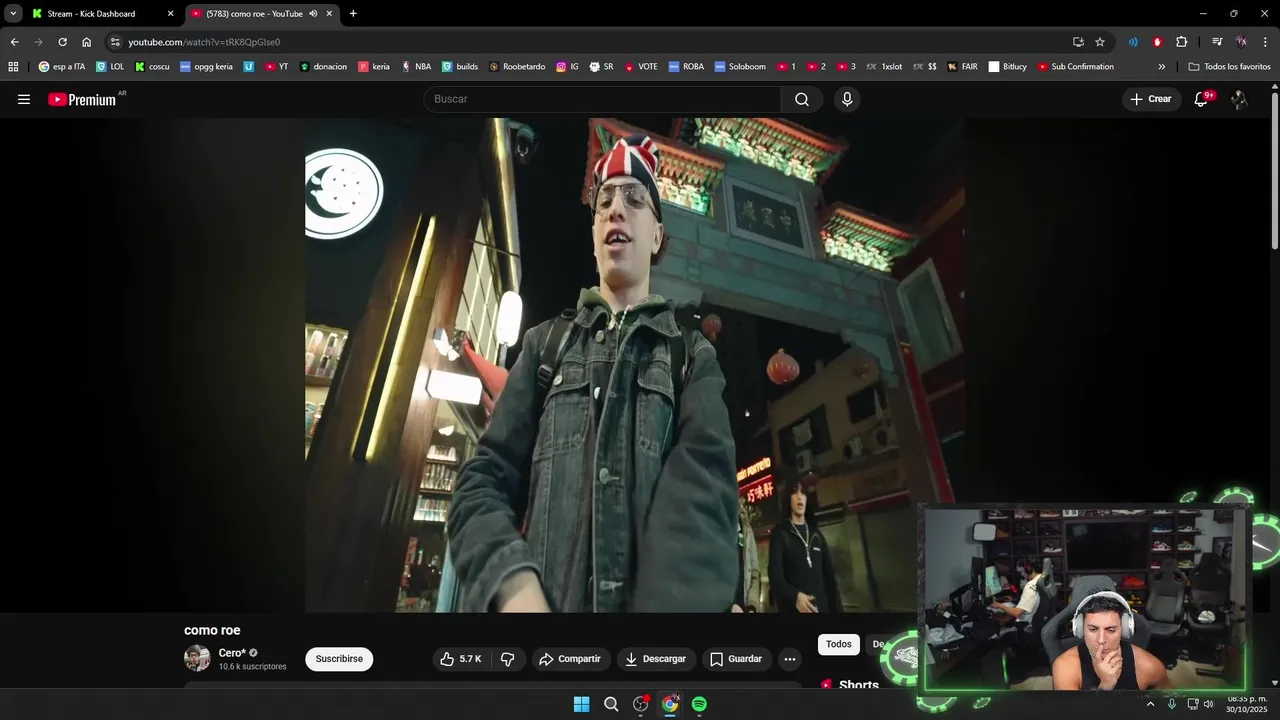
Task: Open the builds bookmark
Action: (460, 67)
